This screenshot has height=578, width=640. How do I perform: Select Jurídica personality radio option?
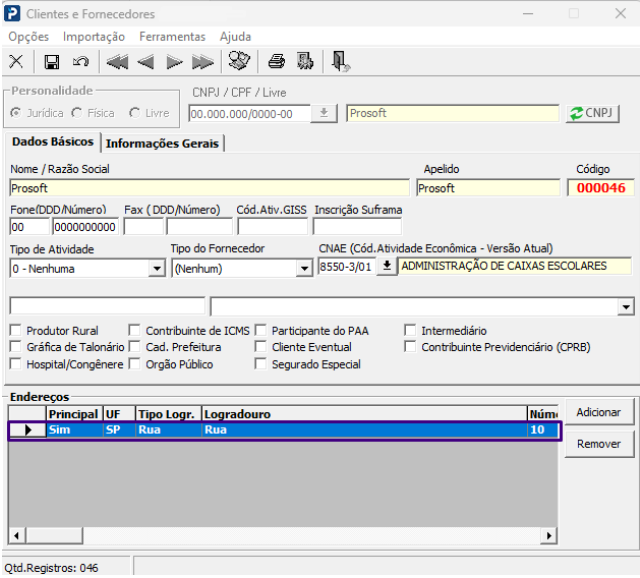pos(16,113)
